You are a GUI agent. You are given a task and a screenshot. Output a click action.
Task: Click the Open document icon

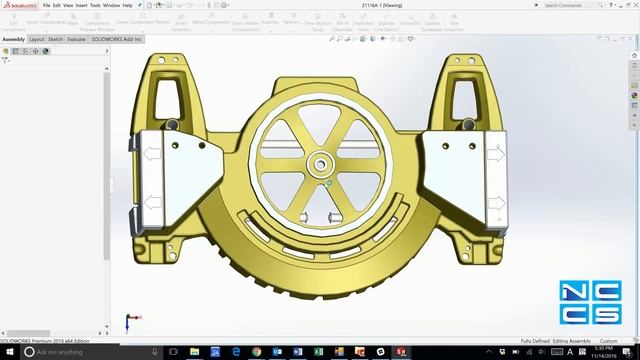point(158,5)
